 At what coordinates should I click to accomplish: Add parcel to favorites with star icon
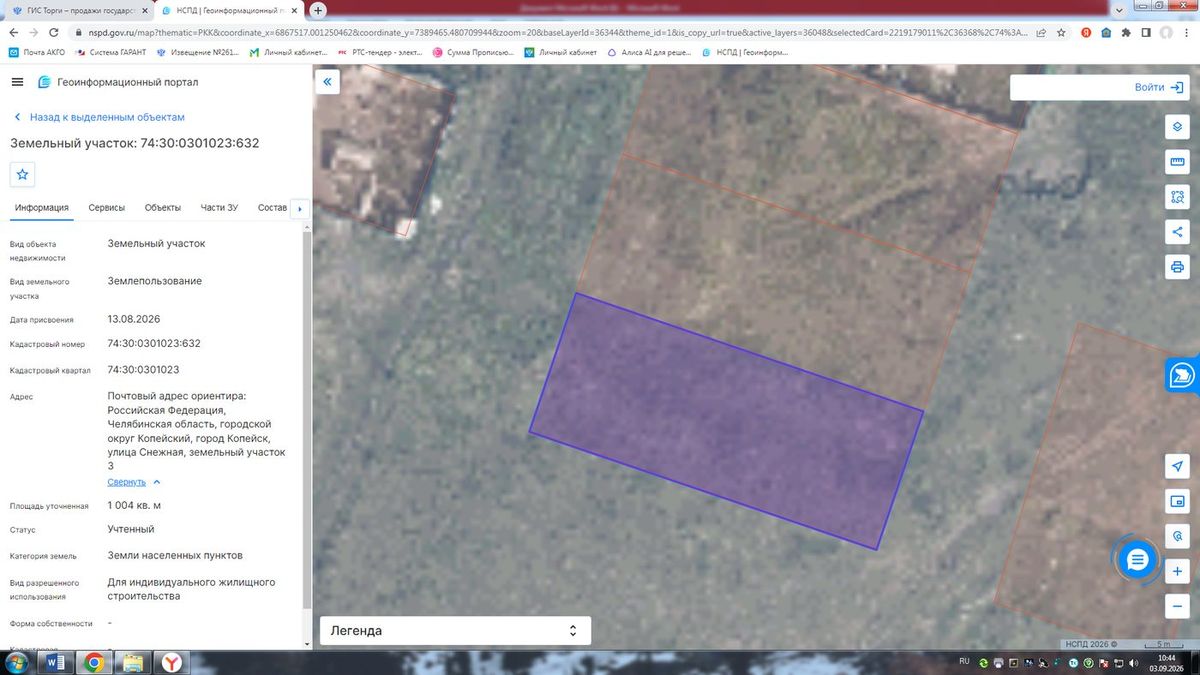pyautogui.click(x=23, y=174)
